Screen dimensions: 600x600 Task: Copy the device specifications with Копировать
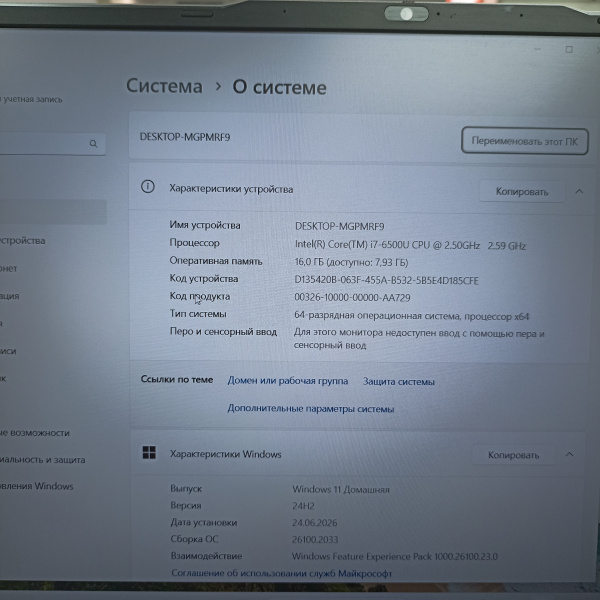click(x=522, y=191)
